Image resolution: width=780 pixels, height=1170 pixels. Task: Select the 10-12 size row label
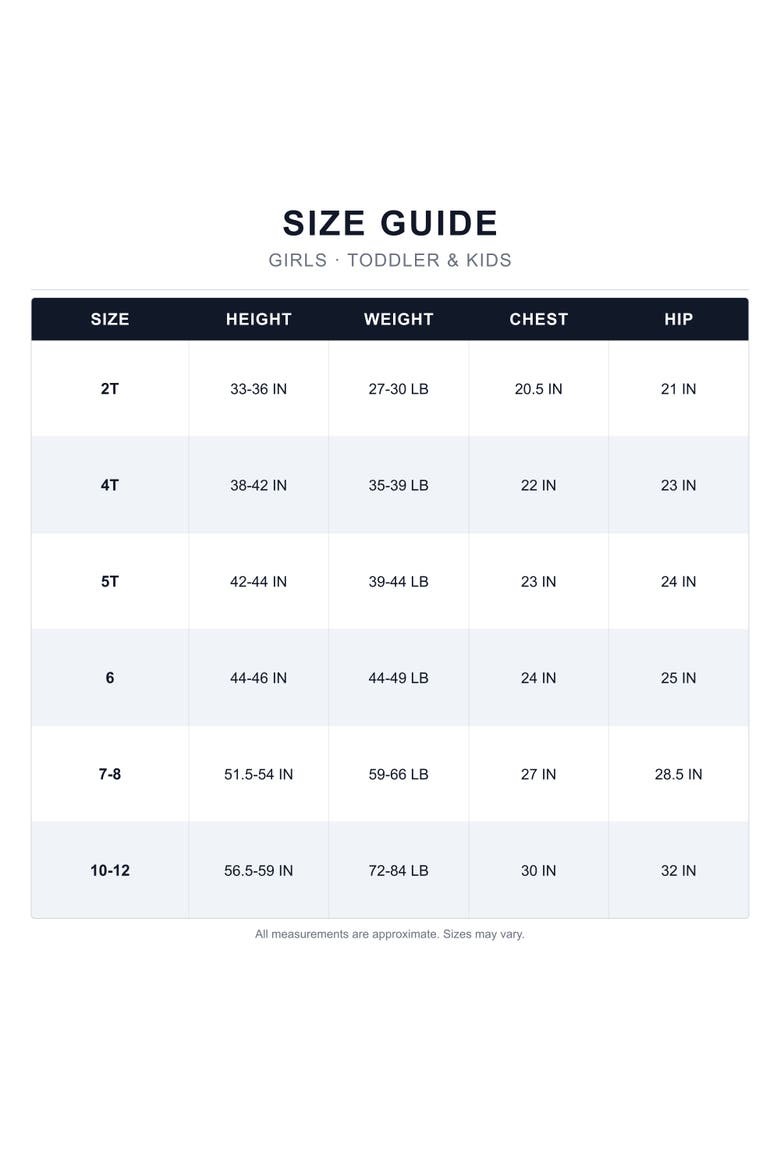point(110,870)
